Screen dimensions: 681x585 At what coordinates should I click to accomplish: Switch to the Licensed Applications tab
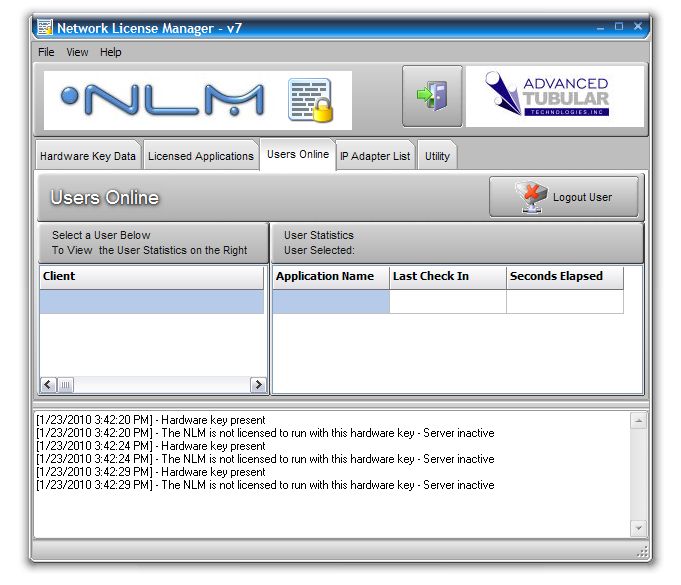click(x=201, y=156)
